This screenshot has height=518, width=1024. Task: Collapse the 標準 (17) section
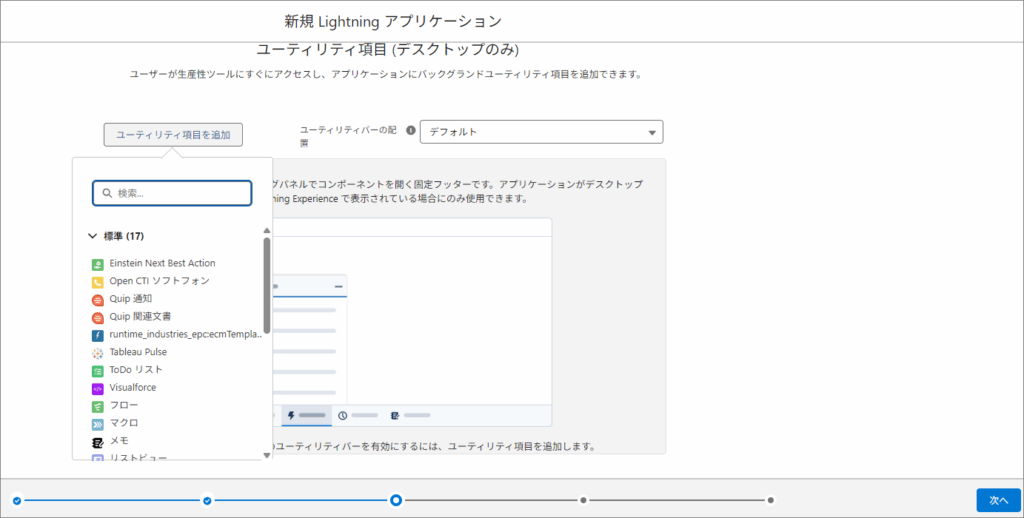[93, 237]
